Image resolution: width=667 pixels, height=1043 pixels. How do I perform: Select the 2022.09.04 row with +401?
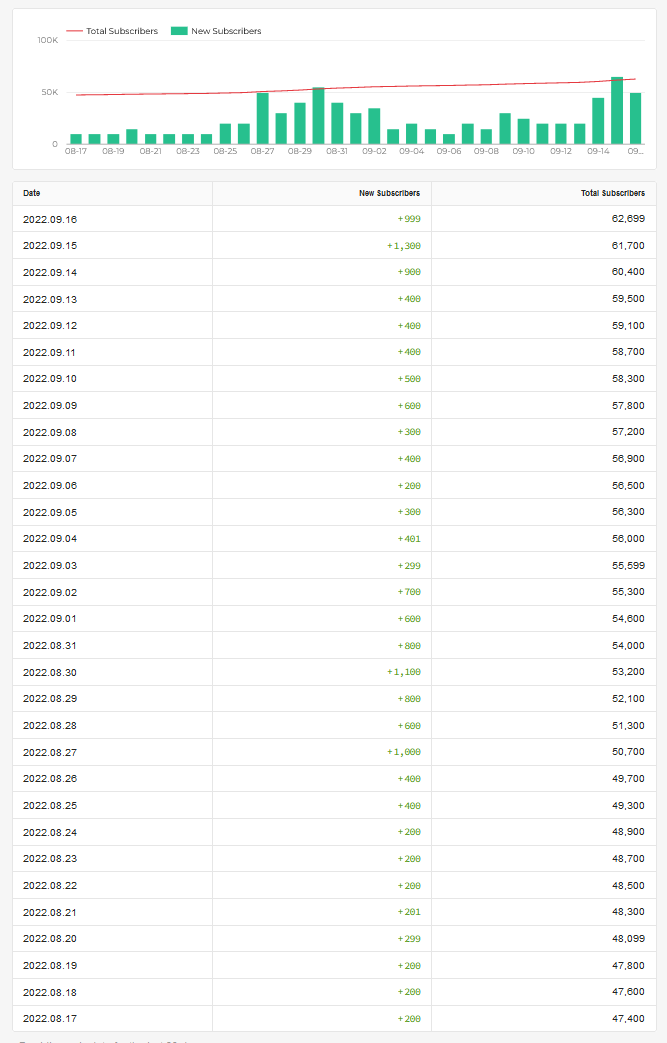coord(334,539)
